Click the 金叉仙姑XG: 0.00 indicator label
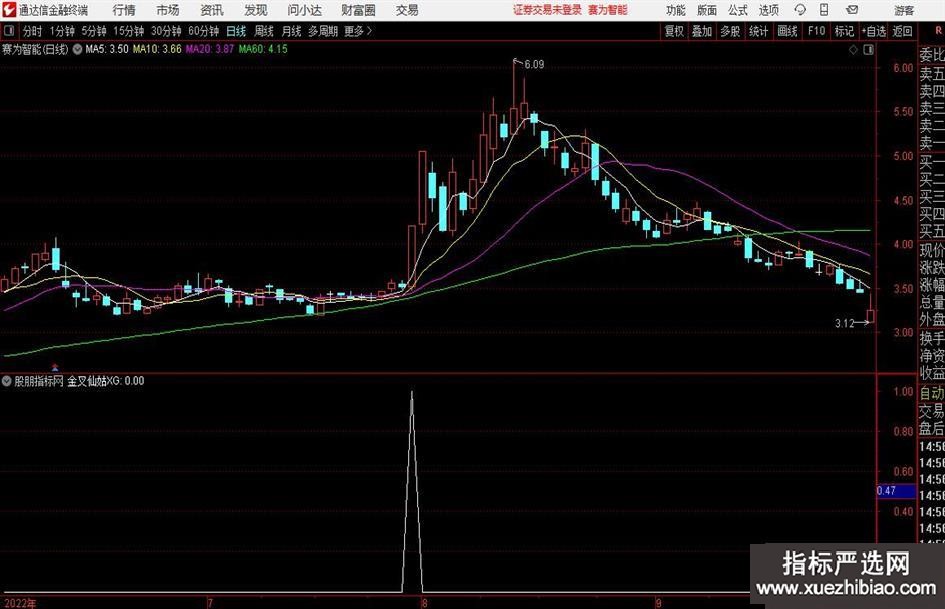This screenshot has width=945, height=609. 105,381
